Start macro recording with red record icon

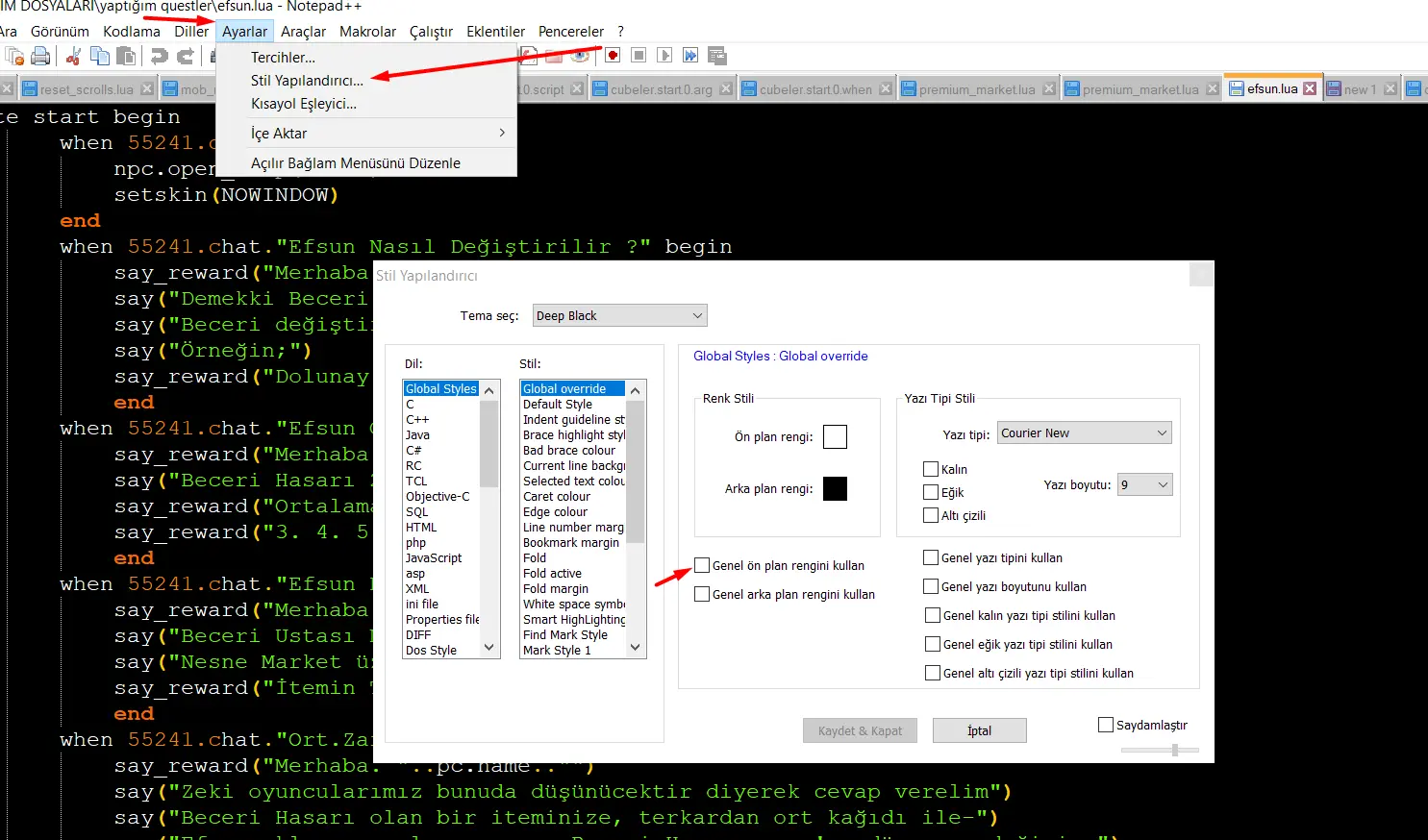coord(613,56)
